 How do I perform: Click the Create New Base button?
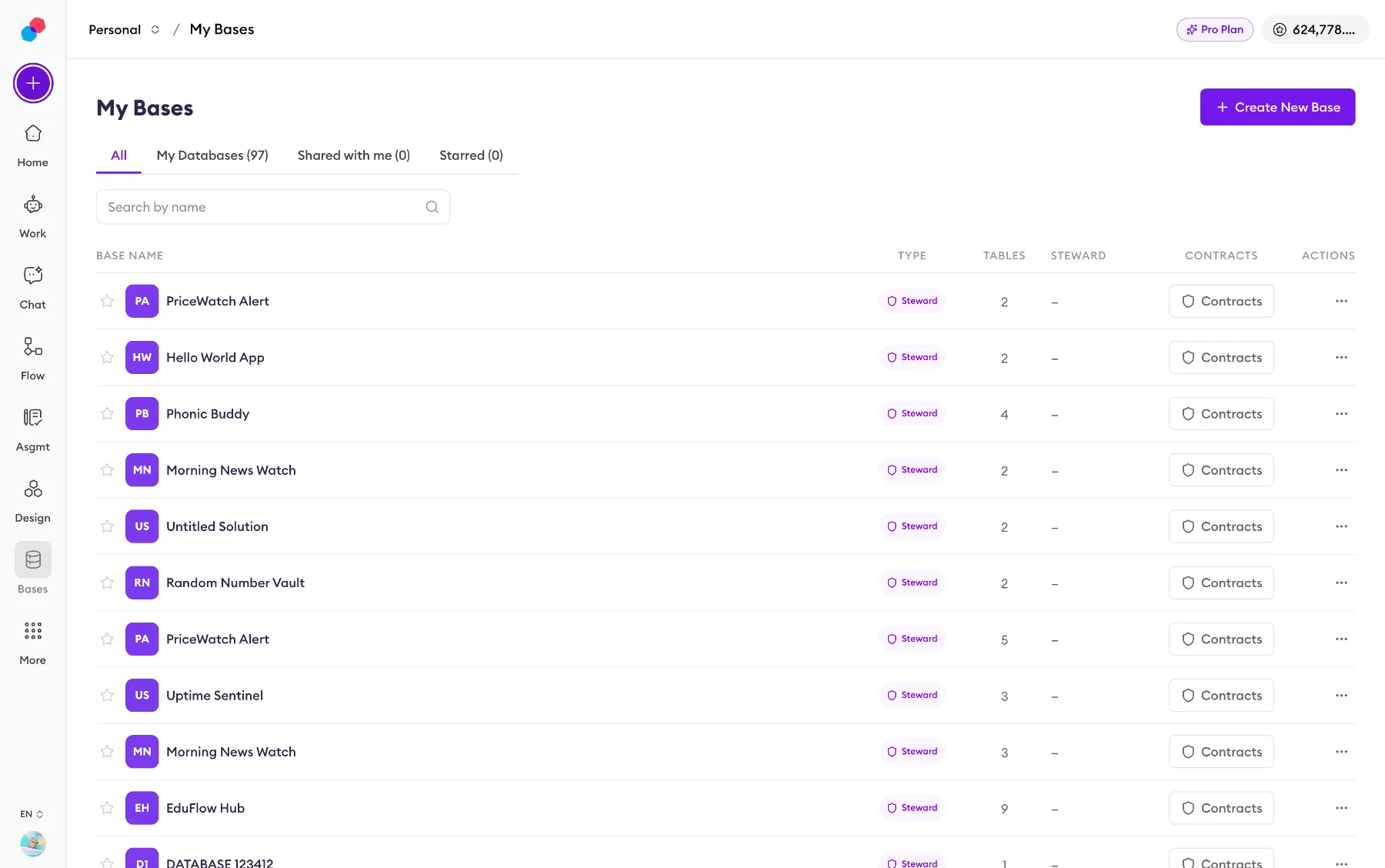[x=1277, y=107]
